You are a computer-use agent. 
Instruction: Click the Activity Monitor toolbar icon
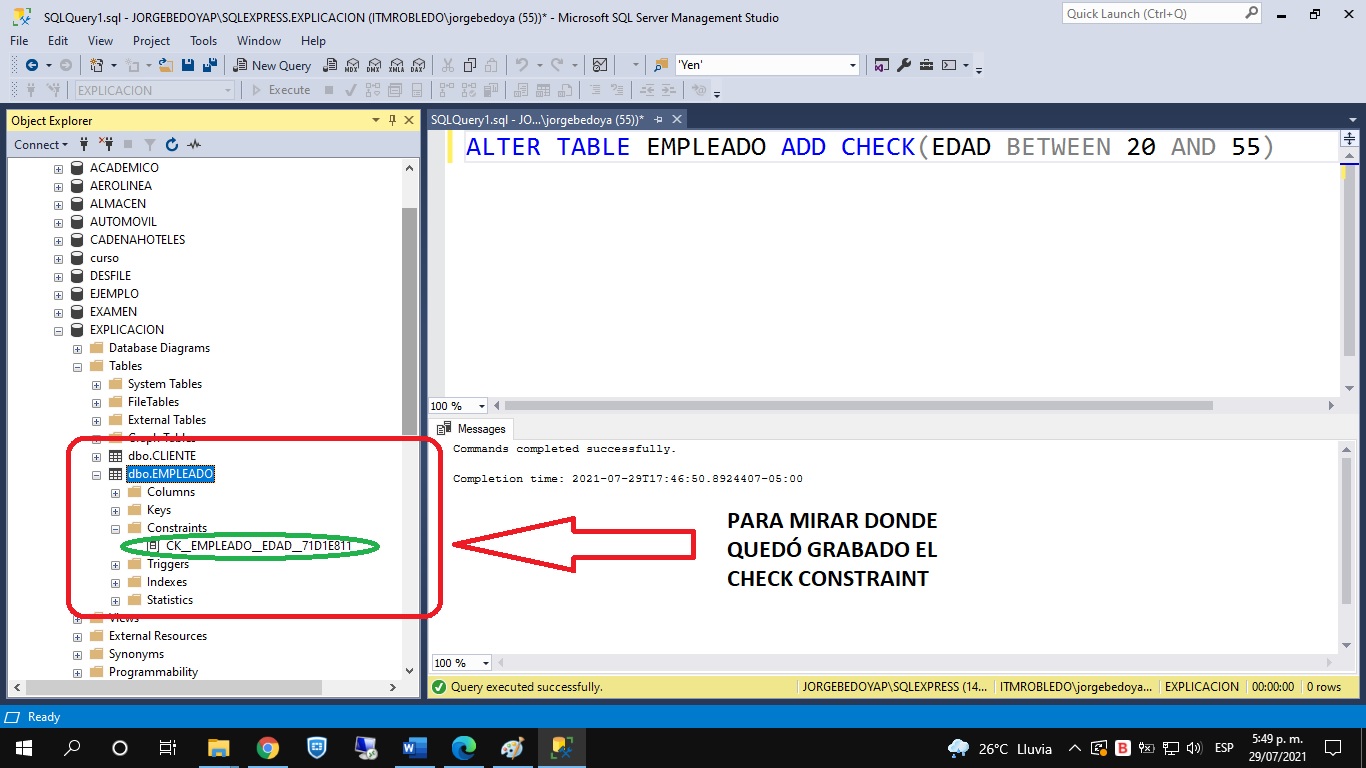(x=600, y=65)
